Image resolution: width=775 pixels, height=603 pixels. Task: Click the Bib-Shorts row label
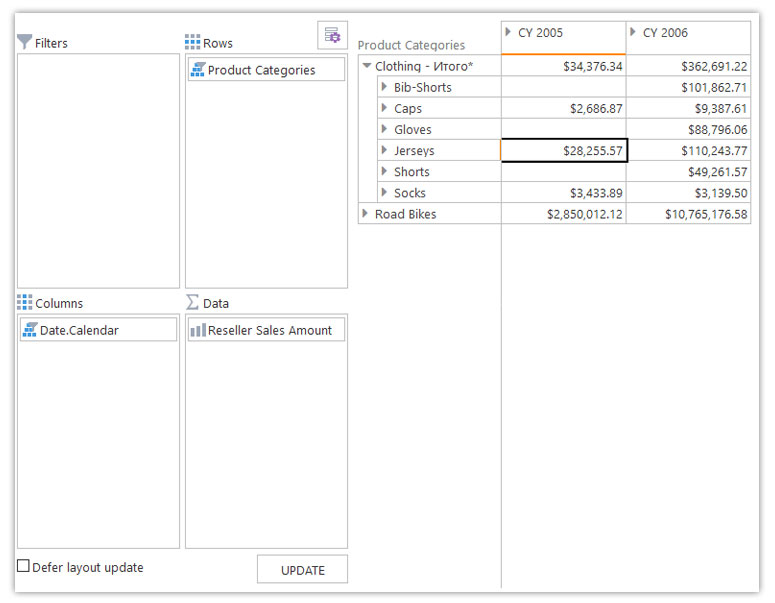[423, 87]
